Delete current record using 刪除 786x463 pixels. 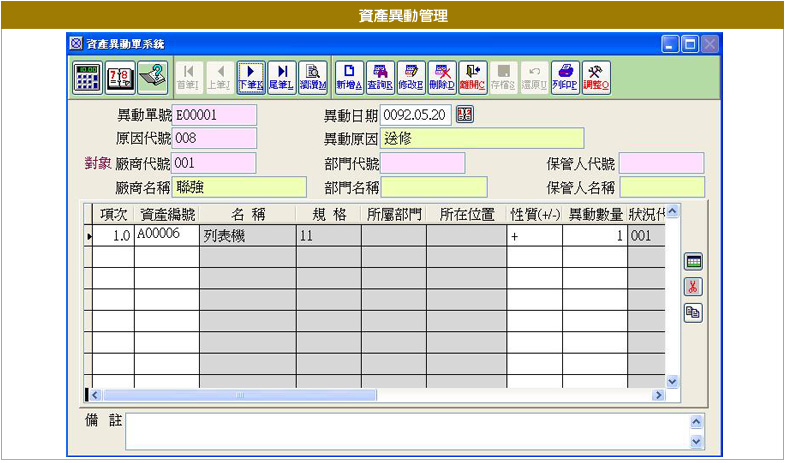pos(441,77)
